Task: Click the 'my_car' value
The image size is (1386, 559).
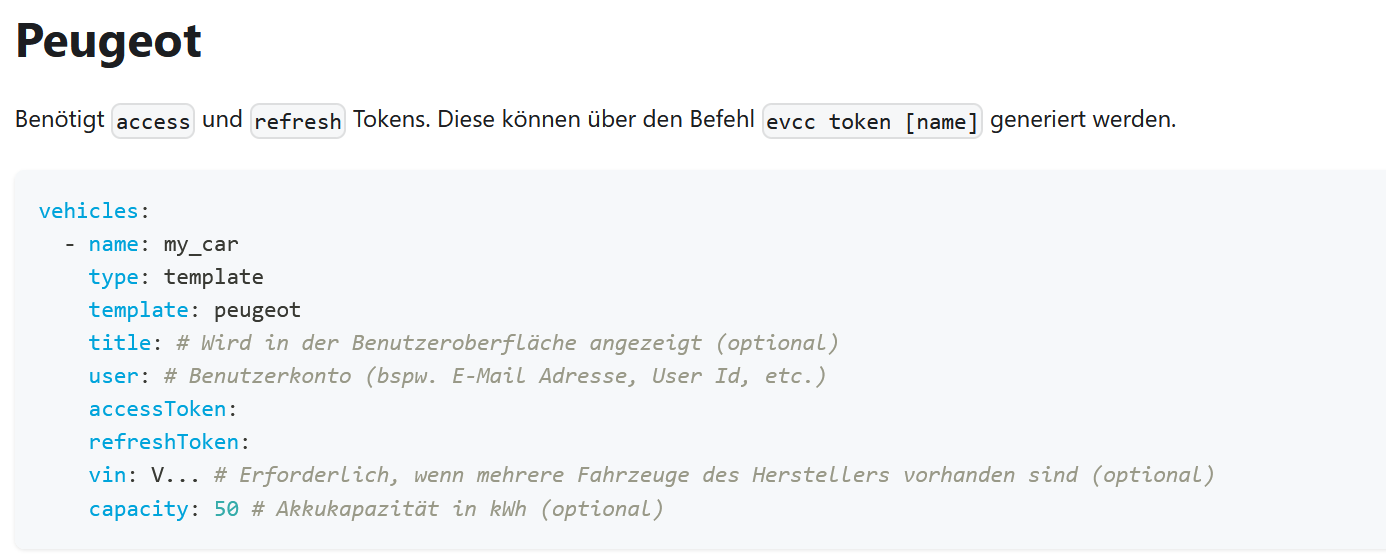Action: click(201, 244)
